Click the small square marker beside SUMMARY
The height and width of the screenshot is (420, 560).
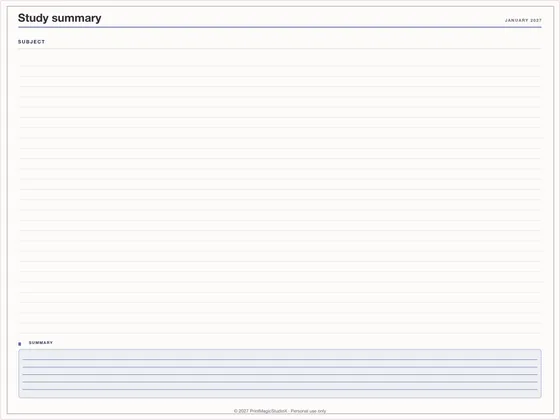(20, 344)
